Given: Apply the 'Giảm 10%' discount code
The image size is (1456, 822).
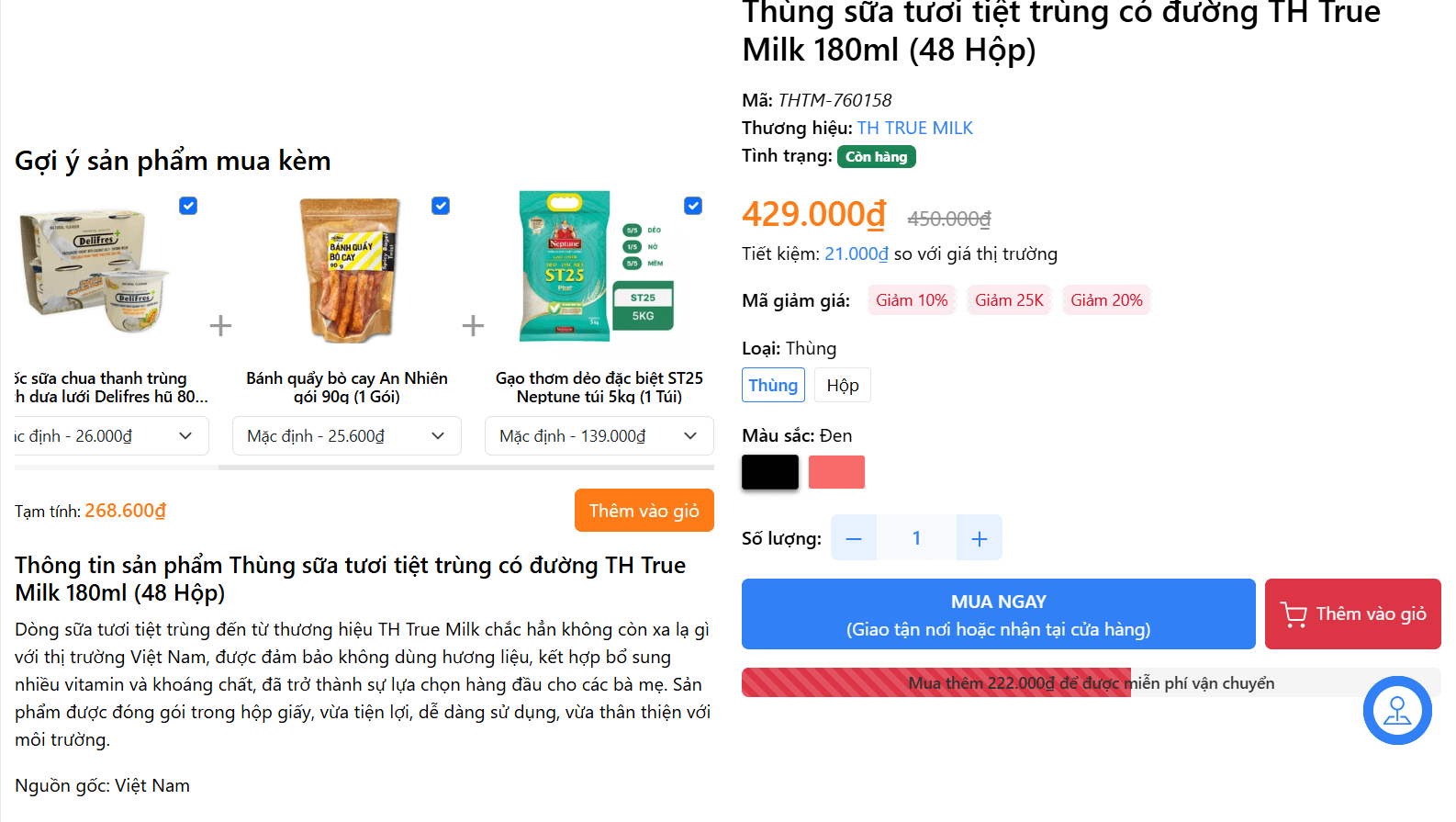Looking at the screenshot, I should point(911,300).
